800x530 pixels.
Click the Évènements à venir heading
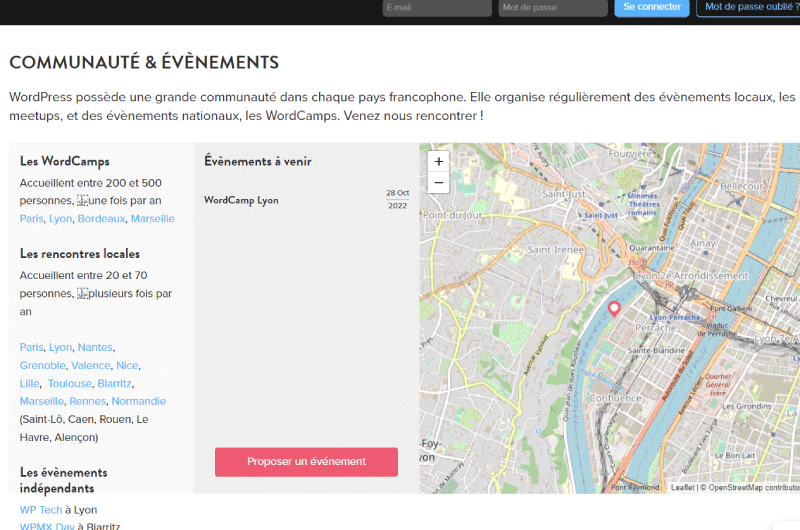pyautogui.click(x=258, y=161)
